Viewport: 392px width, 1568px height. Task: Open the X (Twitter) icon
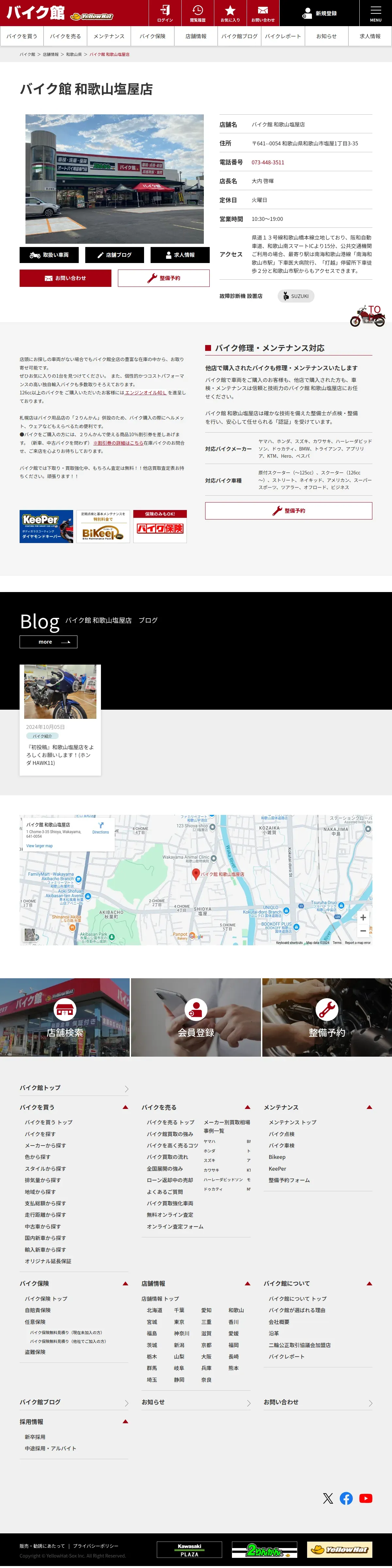pos(328,1498)
